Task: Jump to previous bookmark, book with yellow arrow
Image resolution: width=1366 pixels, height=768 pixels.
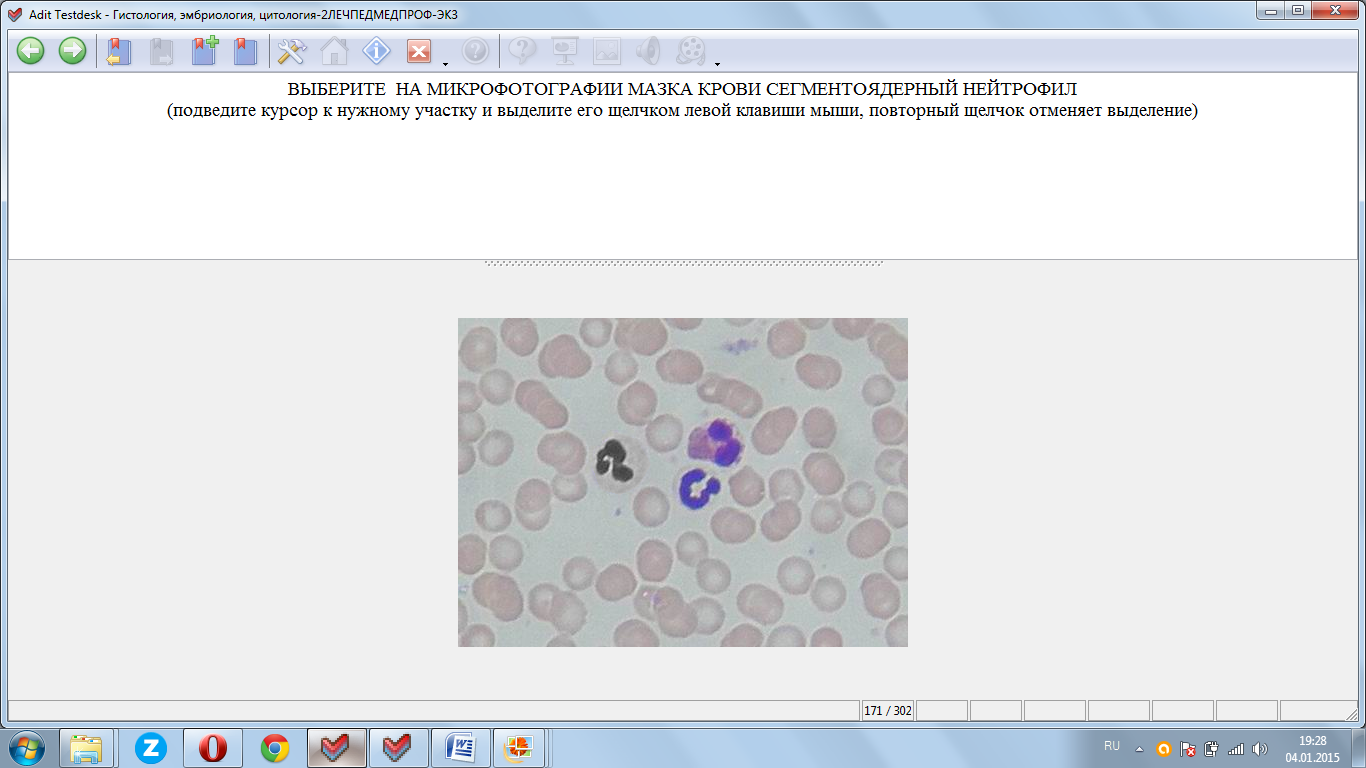Action: pos(119,51)
